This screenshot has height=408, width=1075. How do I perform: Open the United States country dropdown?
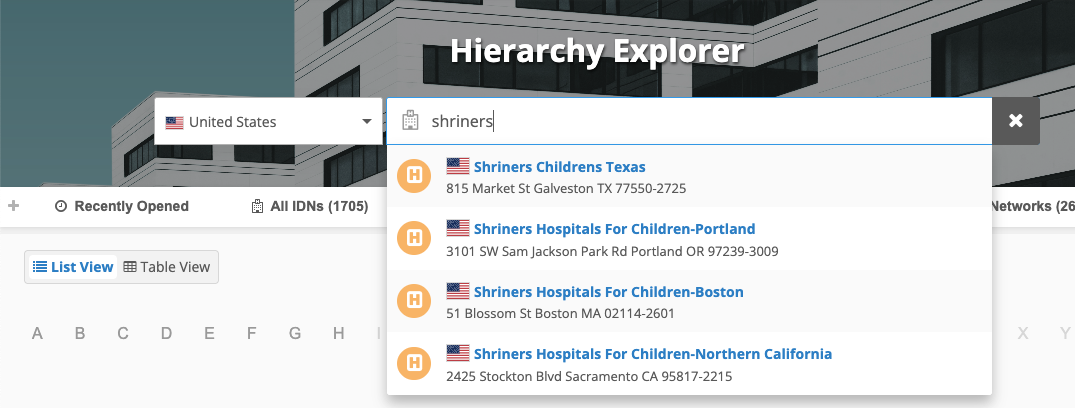pyautogui.click(x=268, y=121)
